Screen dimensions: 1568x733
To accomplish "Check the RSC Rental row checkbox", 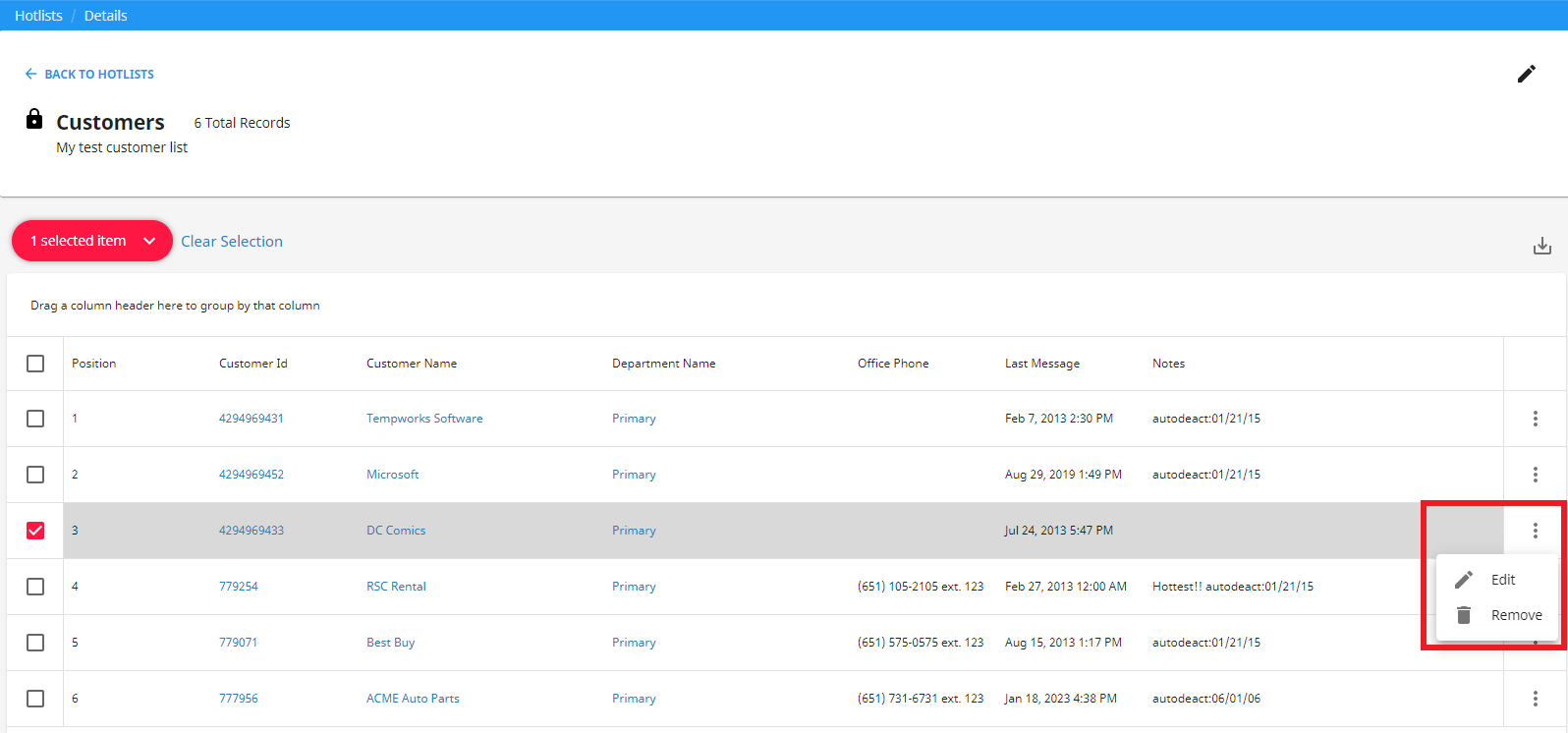I will pyautogui.click(x=35, y=587).
